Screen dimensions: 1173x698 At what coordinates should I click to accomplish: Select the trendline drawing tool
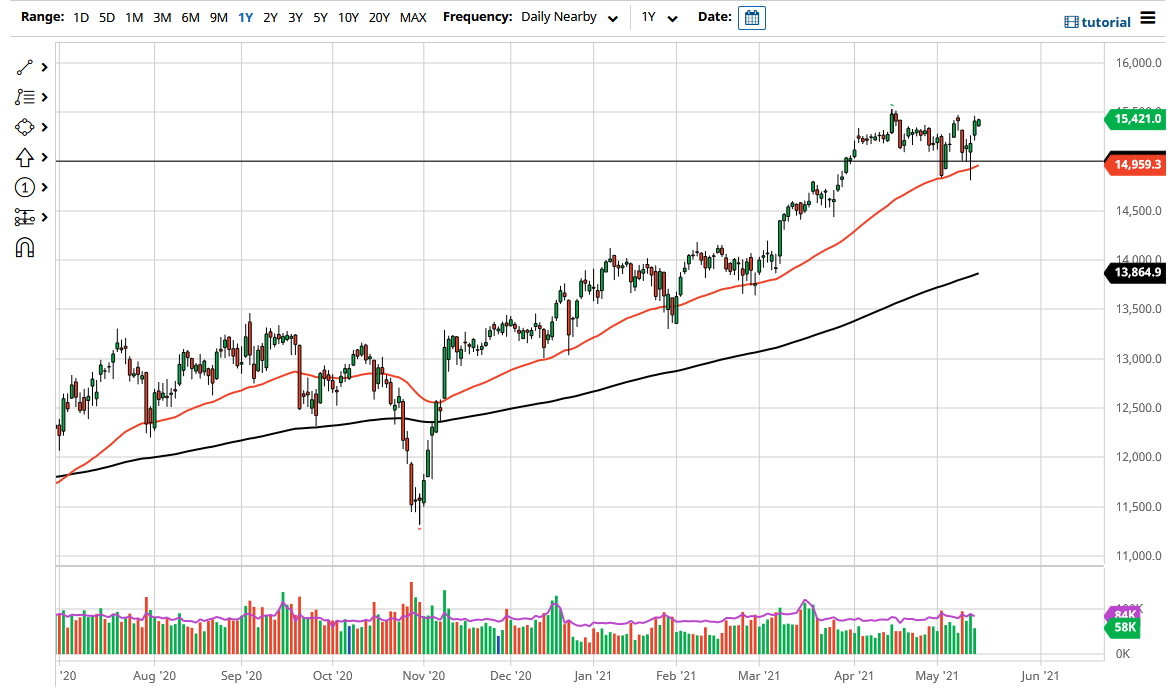coord(26,67)
